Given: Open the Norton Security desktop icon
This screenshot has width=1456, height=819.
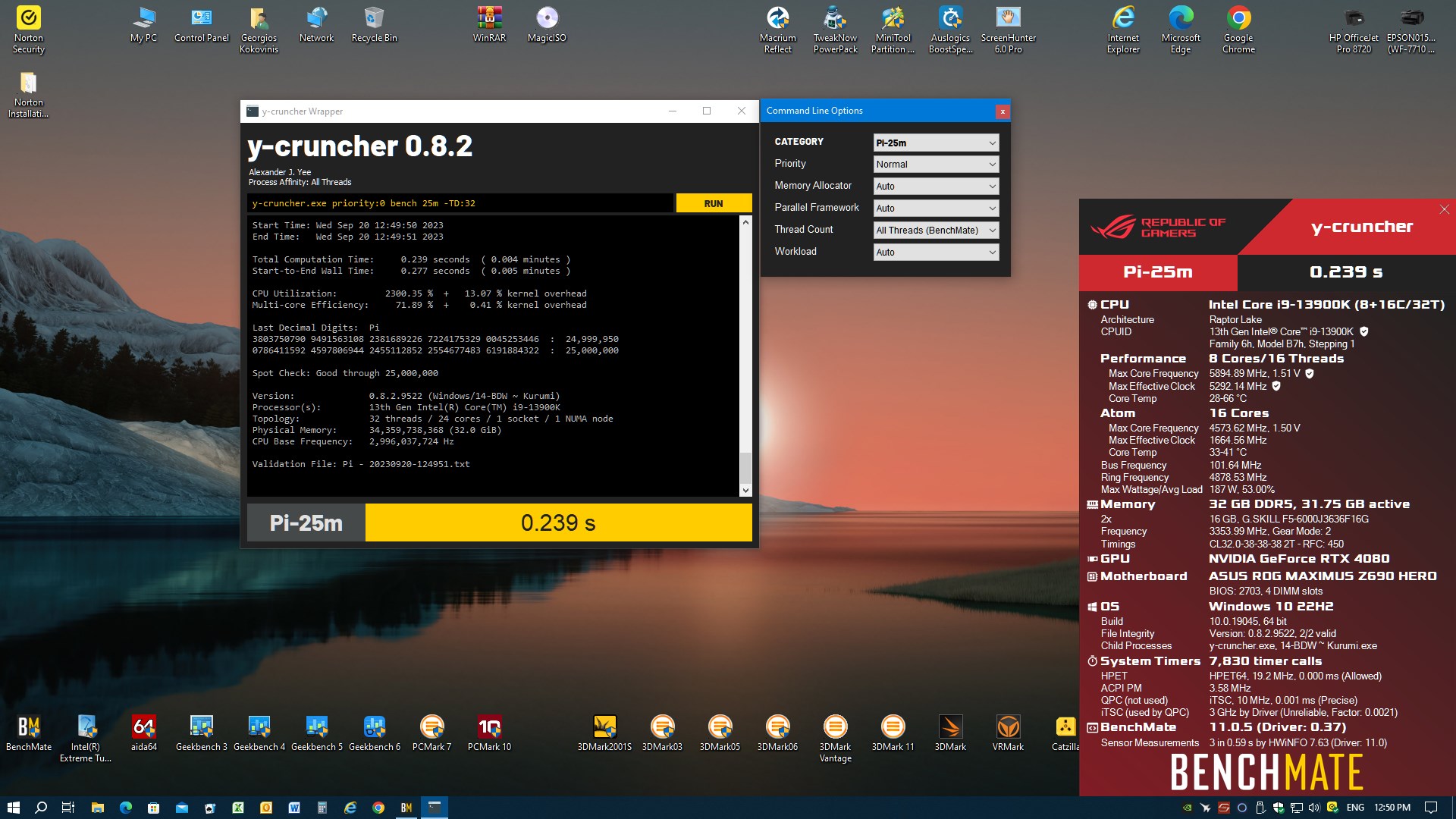Looking at the screenshot, I should pos(28,30).
